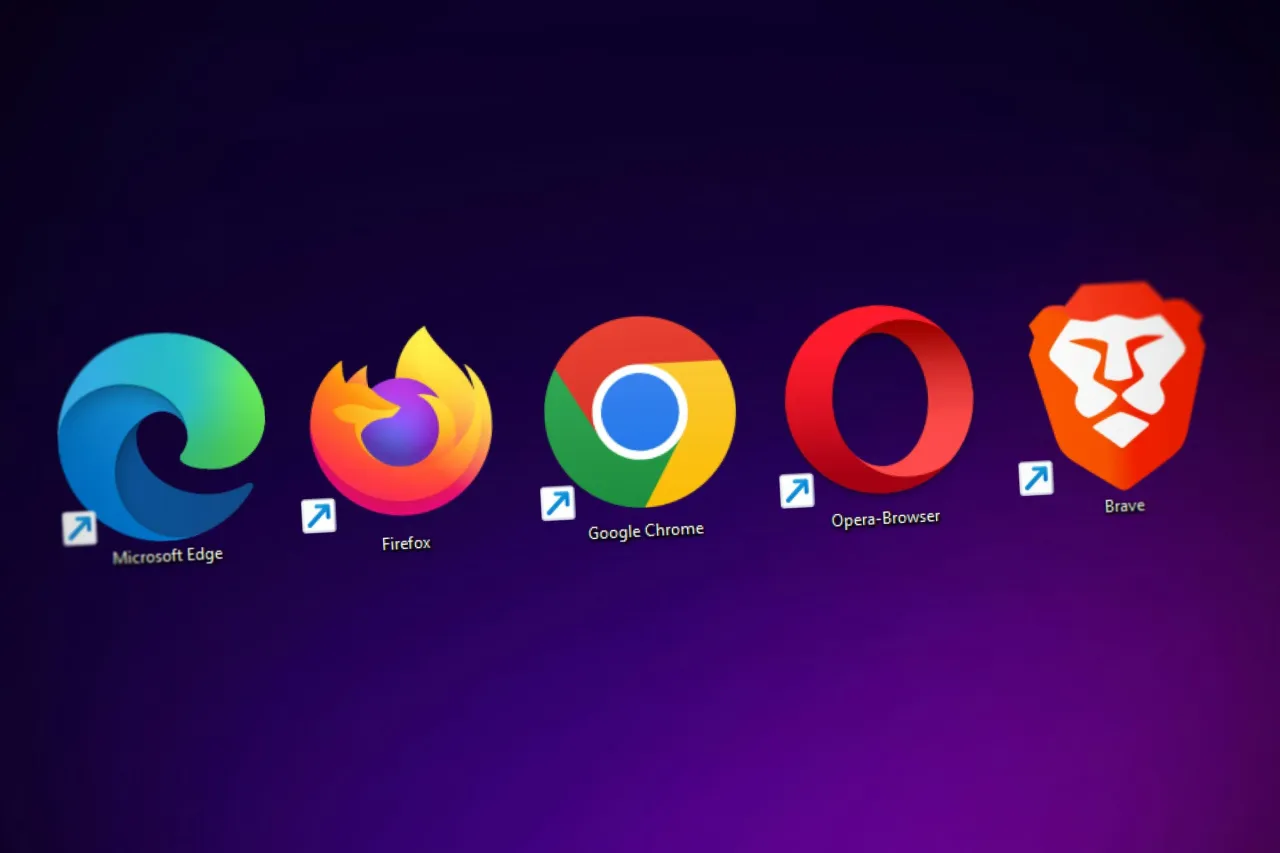Click the Microsoft Edge label text

(x=167, y=556)
